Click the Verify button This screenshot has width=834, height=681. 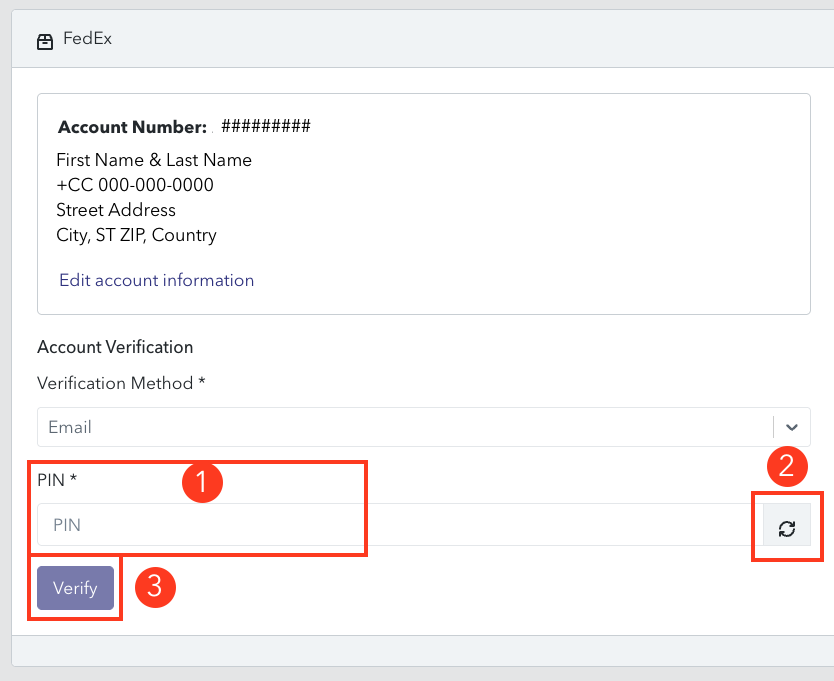tap(76, 588)
